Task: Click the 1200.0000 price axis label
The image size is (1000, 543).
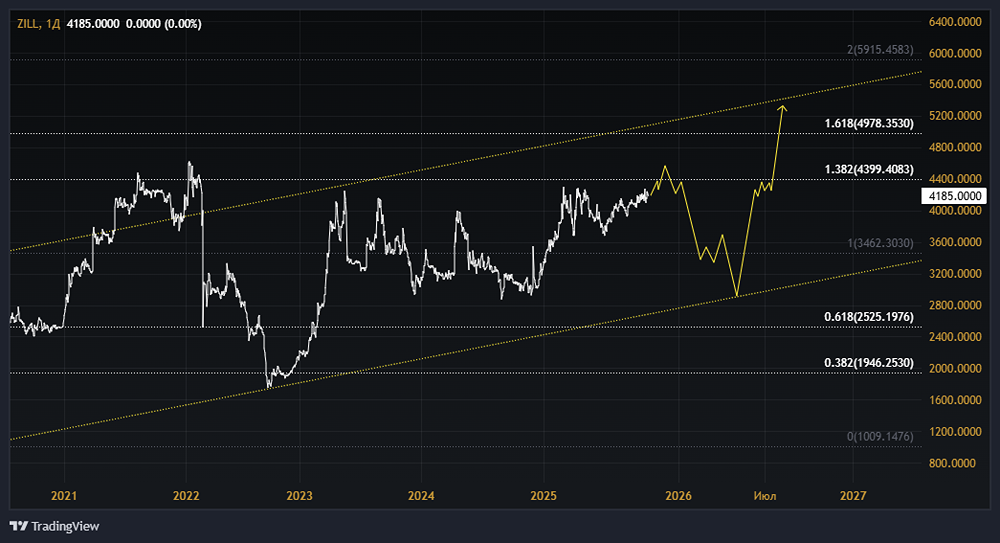Action: pos(955,431)
